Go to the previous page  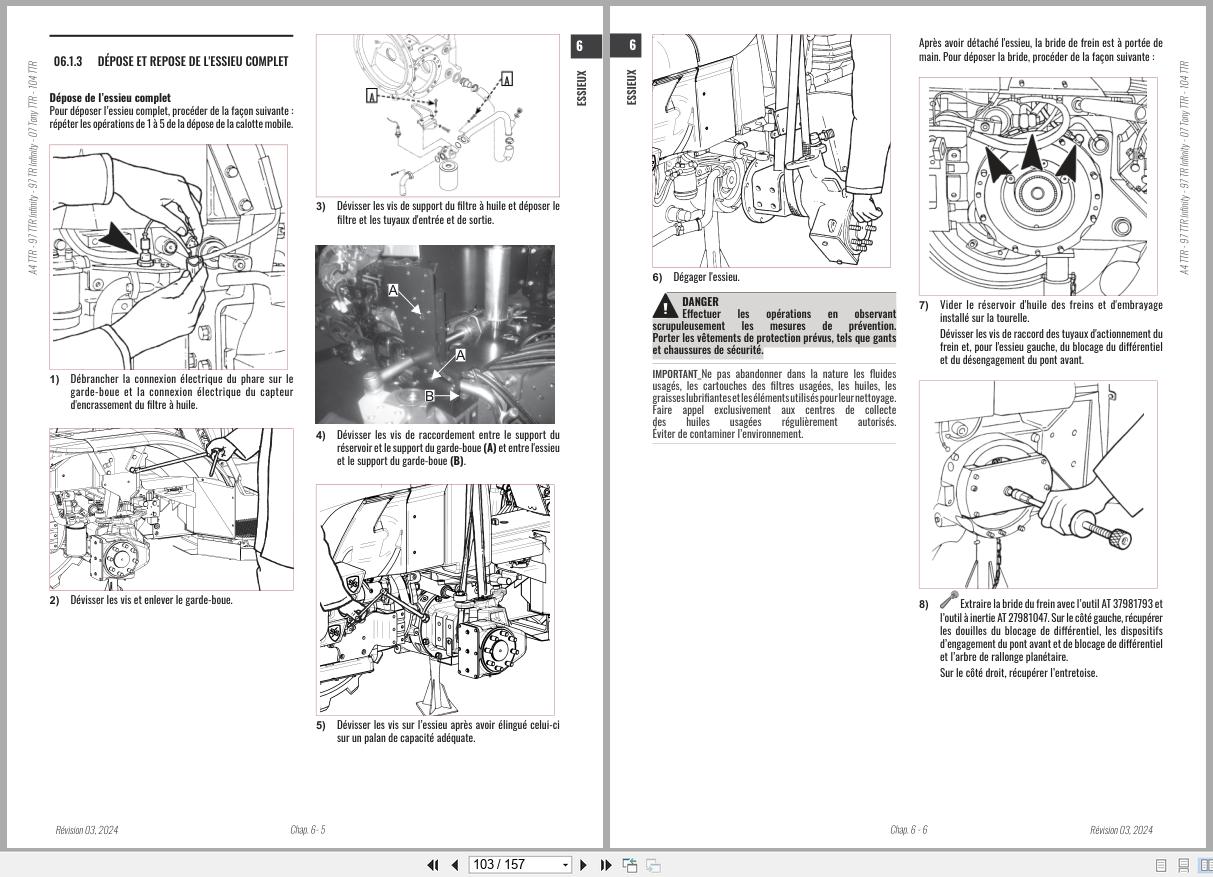point(455,865)
